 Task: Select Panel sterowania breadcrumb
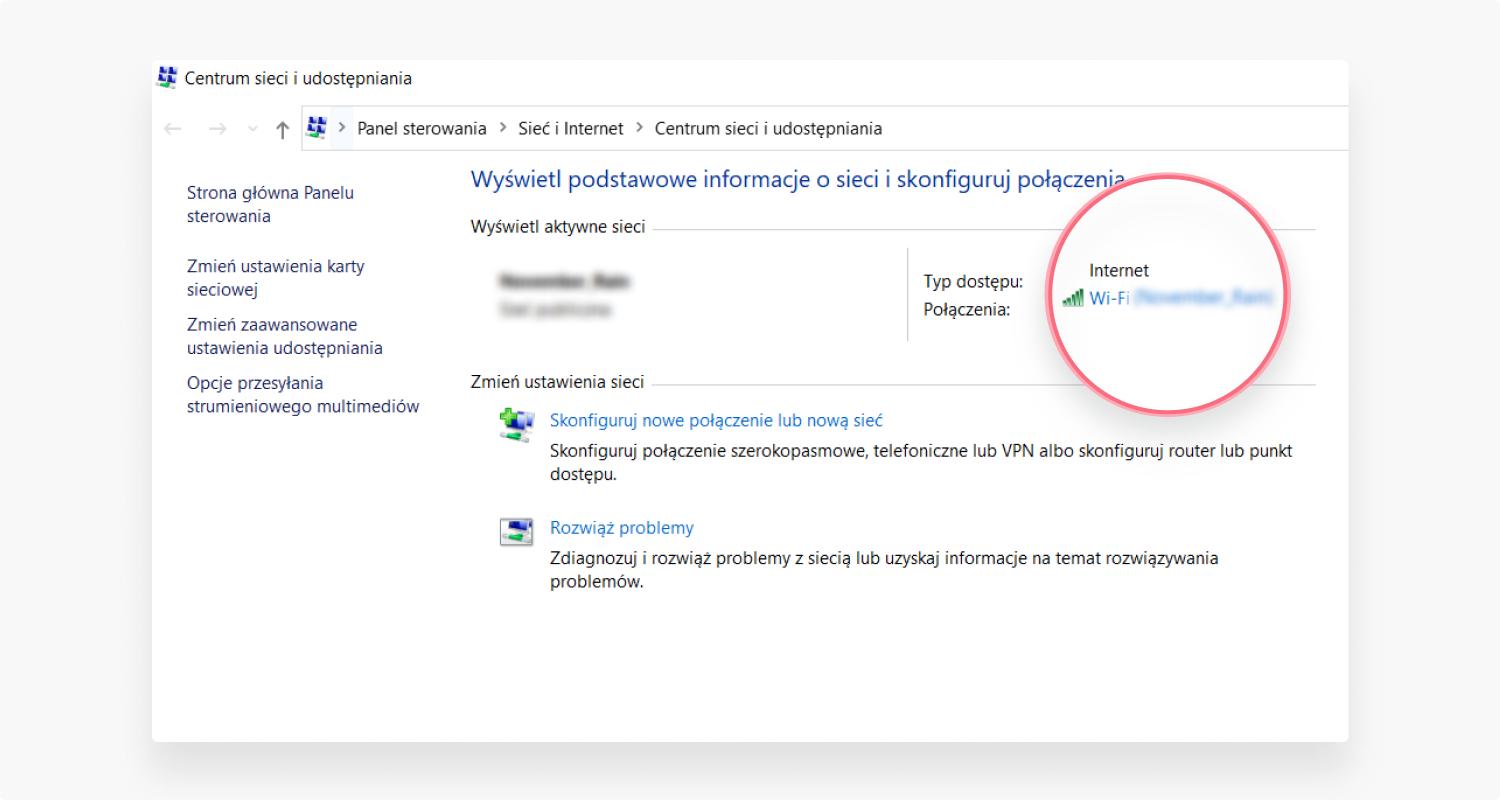[422, 128]
